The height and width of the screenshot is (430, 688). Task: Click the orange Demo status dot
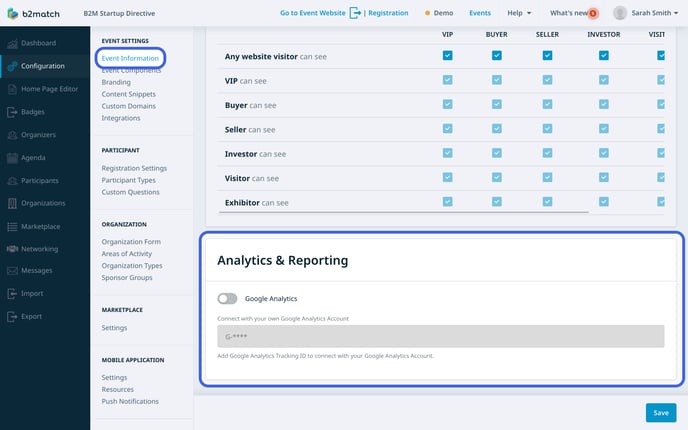tap(427, 13)
